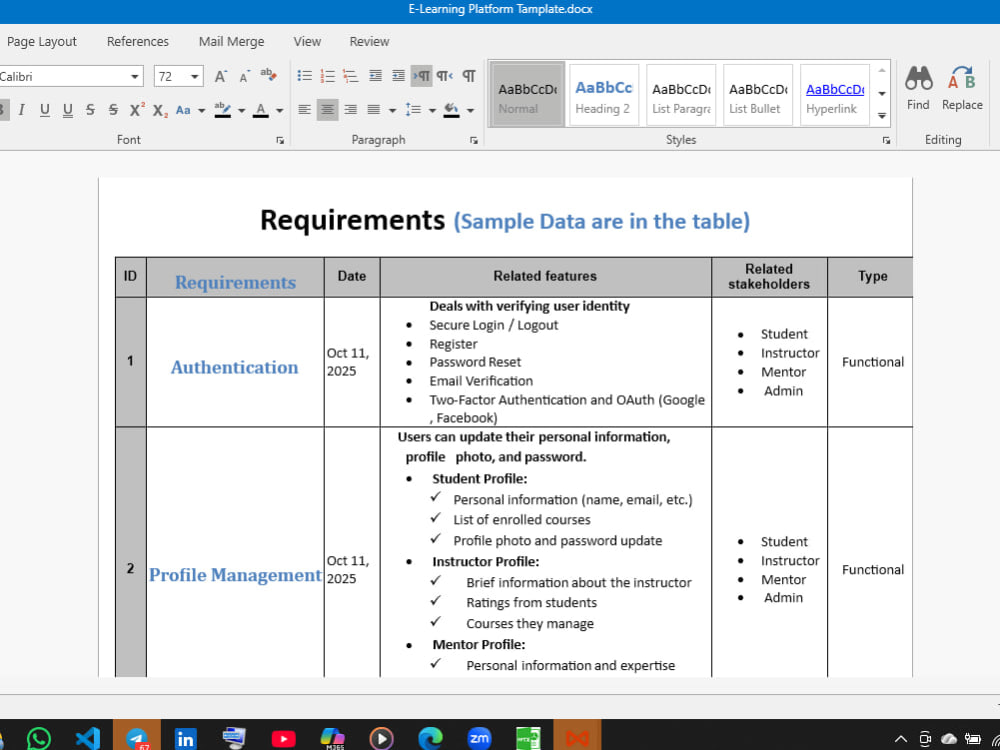Open the Styles dialog launcher
Screen dimensions: 1000x750
pyautogui.click(x=886, y=140)
